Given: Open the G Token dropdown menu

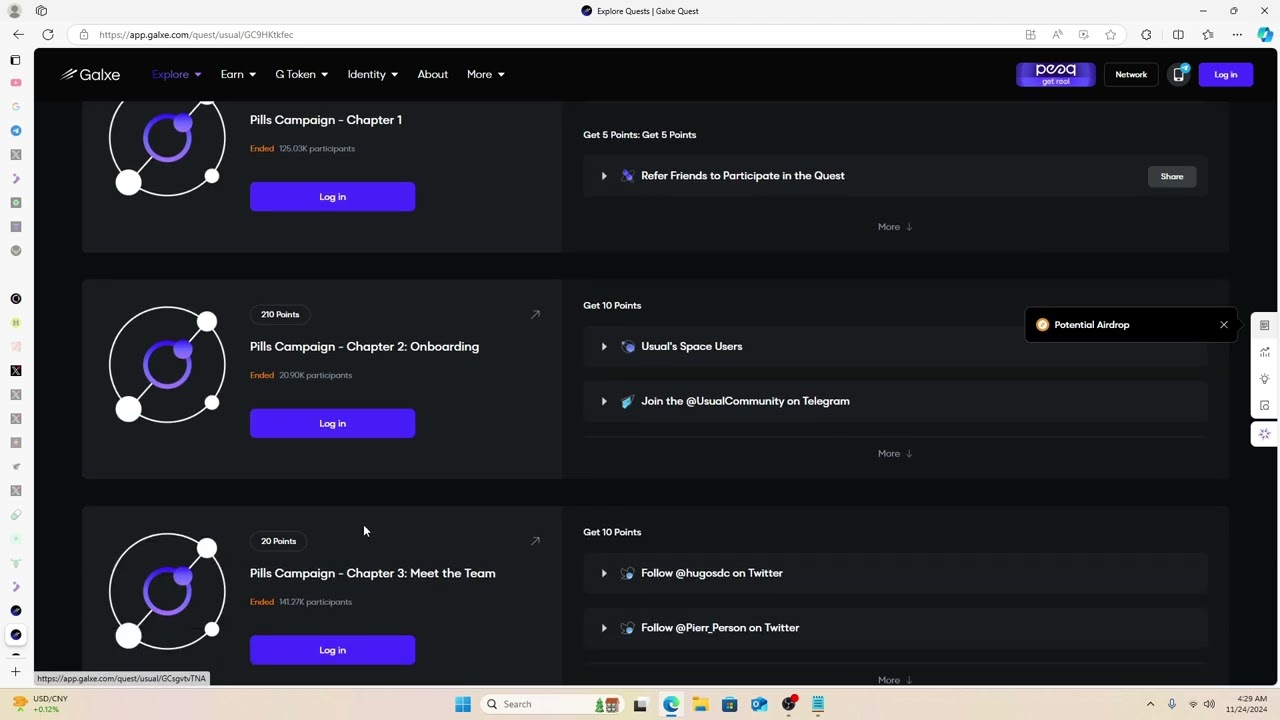Looking at the screenshot, I should pos(301,75).
